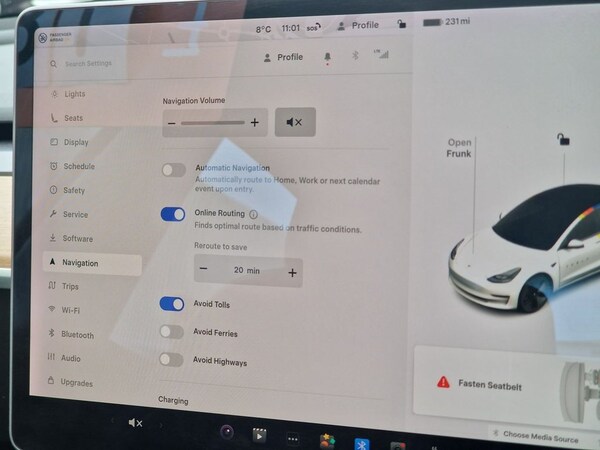This screenshot has height=450, width=600.
Task: Mute navigation voice with speaker button
Action: coord(294,122)
